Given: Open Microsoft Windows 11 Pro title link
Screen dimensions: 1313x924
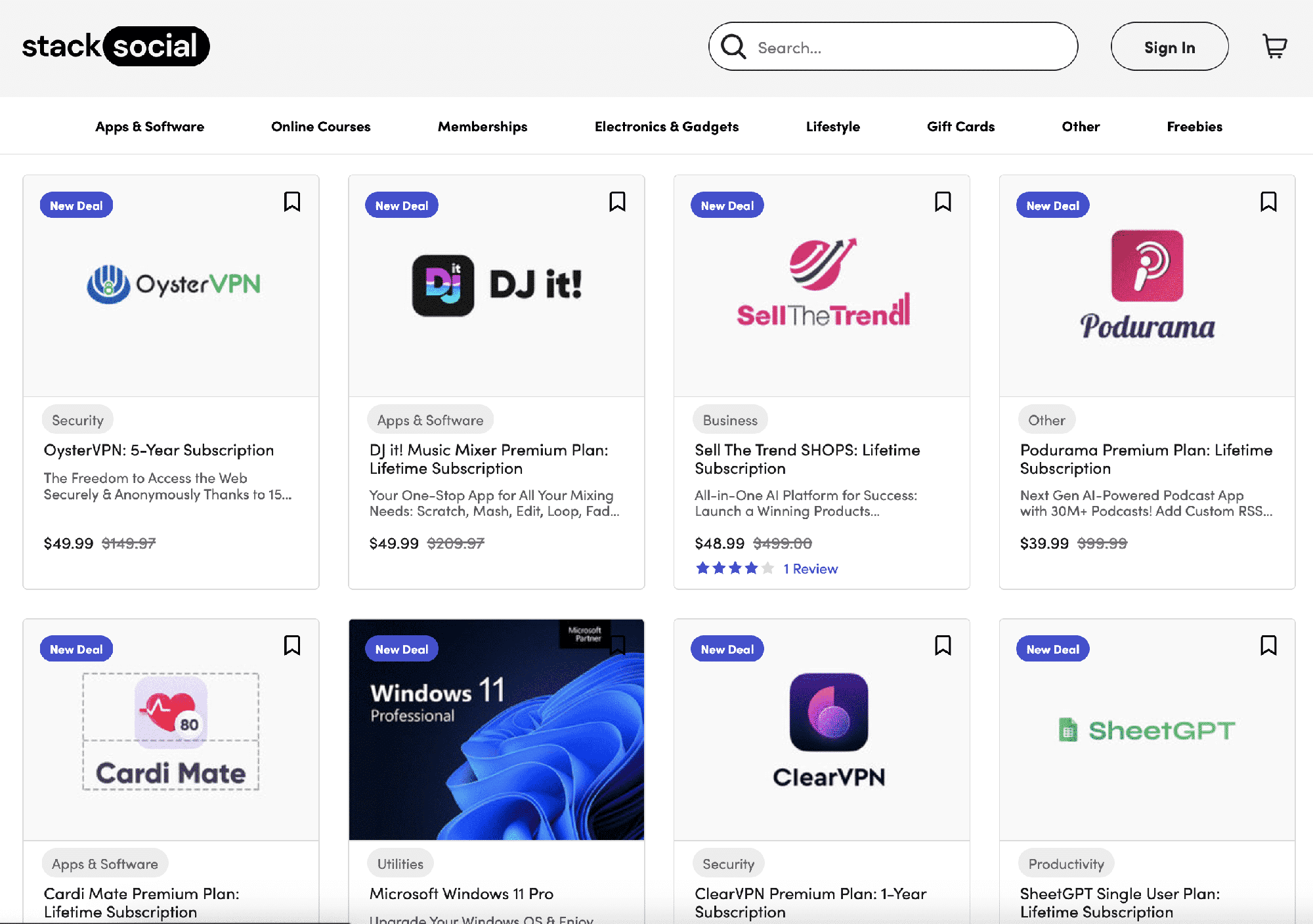Looking at the screenshot, I should (462, 894).
